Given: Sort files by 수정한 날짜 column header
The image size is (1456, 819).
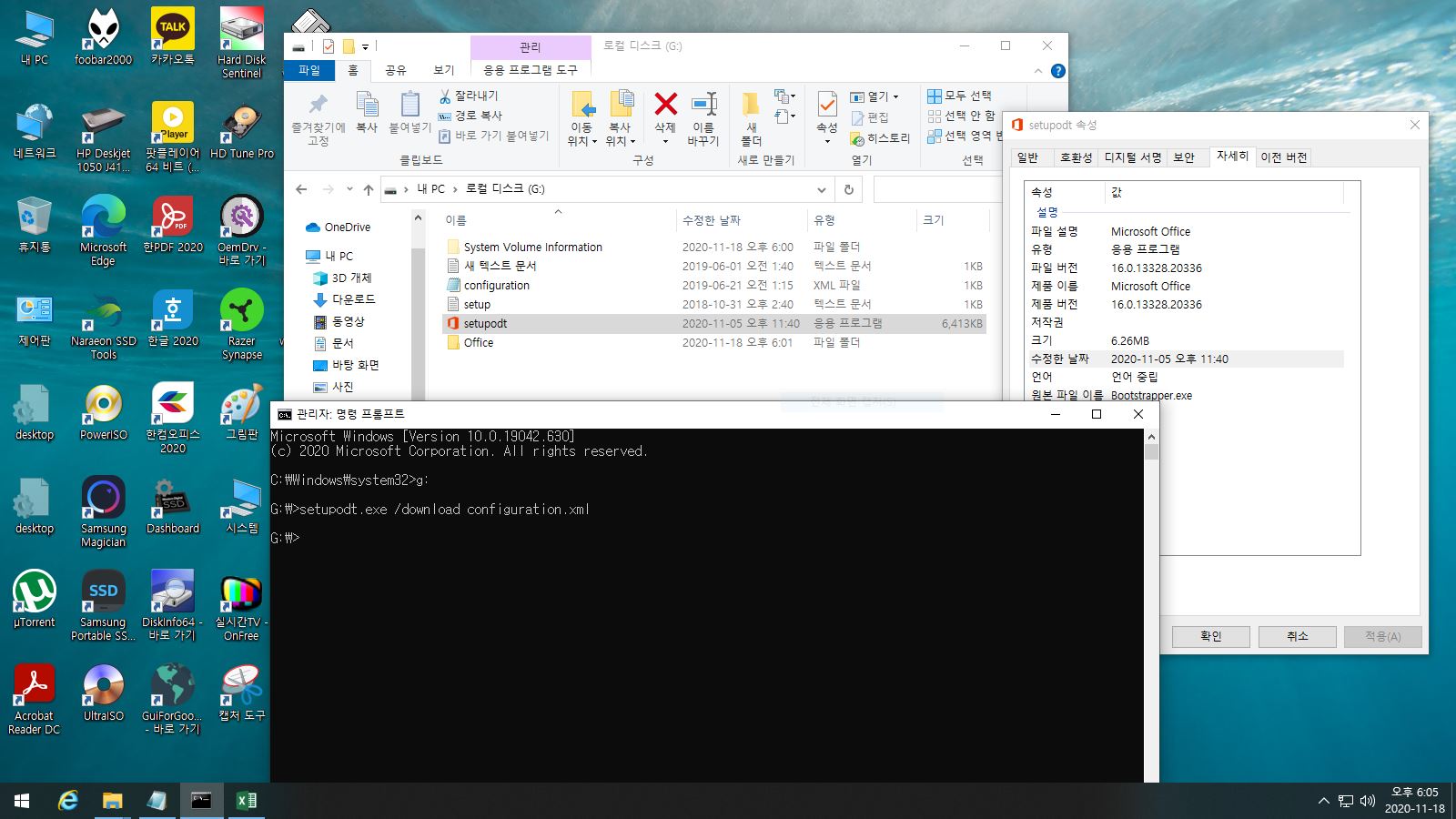Looking at the screenshot, I should click(x=743, y=220).
